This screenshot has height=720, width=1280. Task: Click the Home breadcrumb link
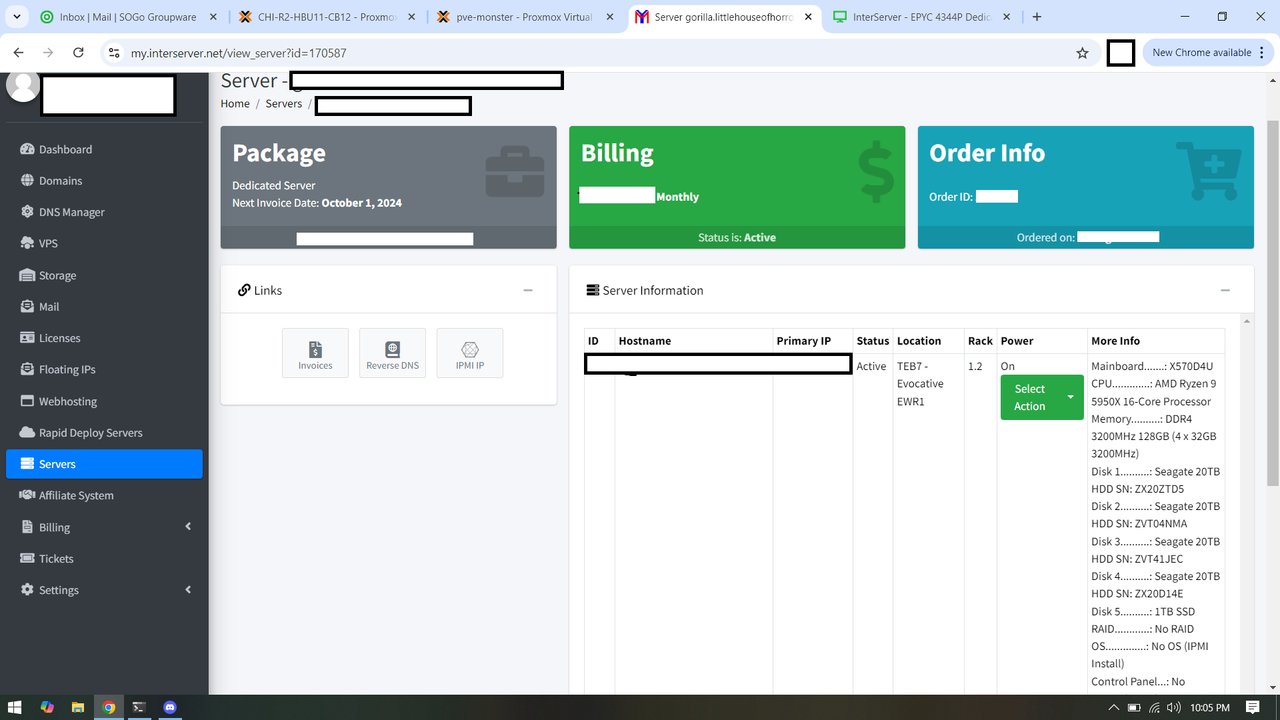[x=235, y=104]
